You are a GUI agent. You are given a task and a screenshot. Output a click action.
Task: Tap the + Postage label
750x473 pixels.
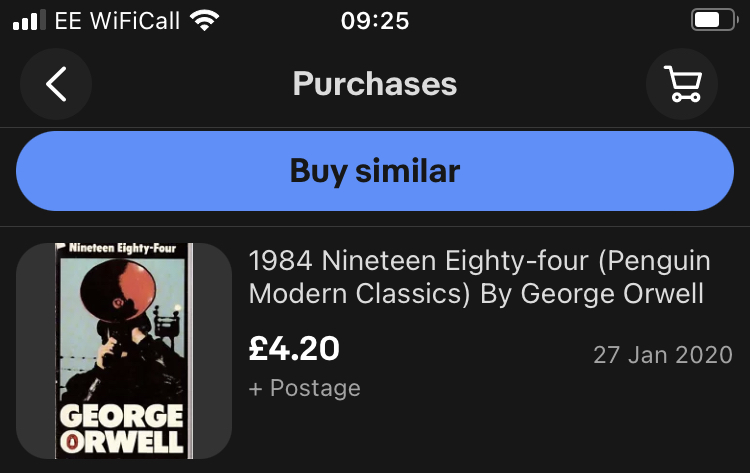[304, 388]
